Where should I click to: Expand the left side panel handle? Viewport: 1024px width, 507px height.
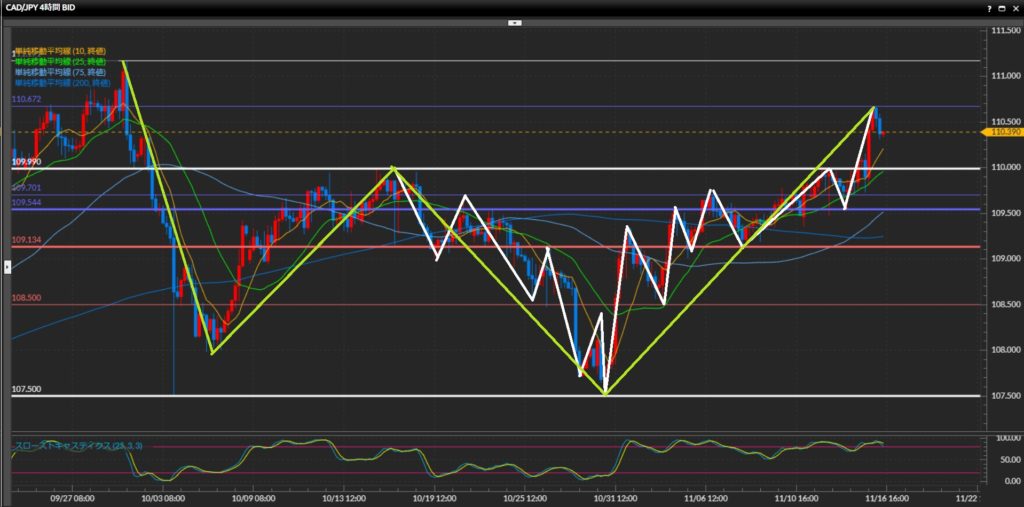(x=7, y=266)
